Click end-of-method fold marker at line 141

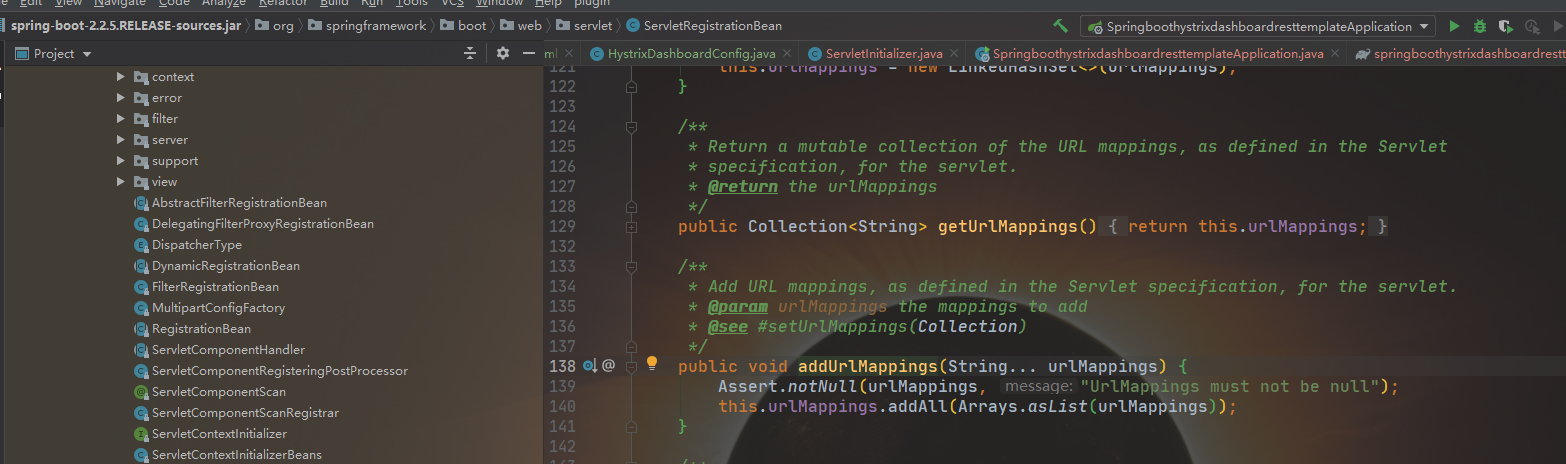631,426
